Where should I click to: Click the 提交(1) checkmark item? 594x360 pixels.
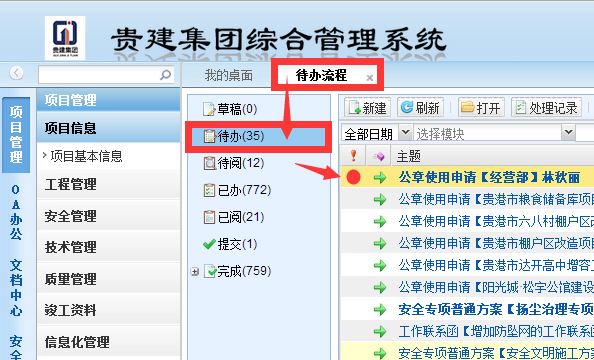coord(230,244)
